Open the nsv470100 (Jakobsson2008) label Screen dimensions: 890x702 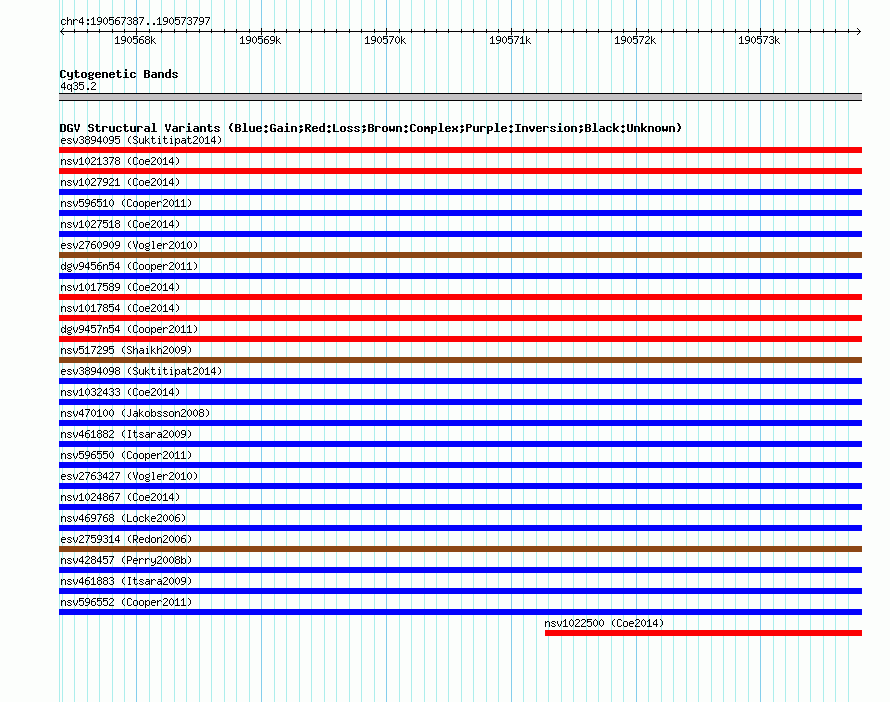tap(135, 413)
